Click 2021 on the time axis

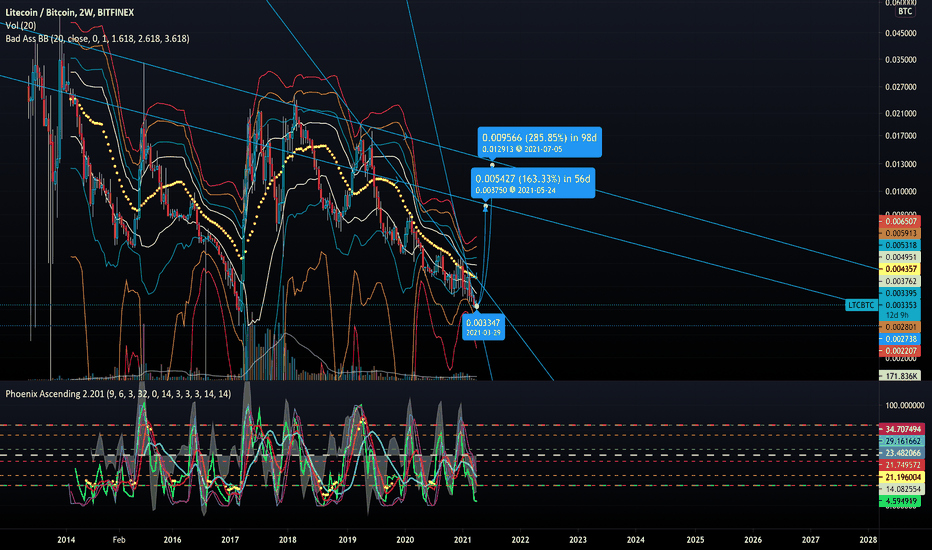pyautogui.click(x=462, y=540)
